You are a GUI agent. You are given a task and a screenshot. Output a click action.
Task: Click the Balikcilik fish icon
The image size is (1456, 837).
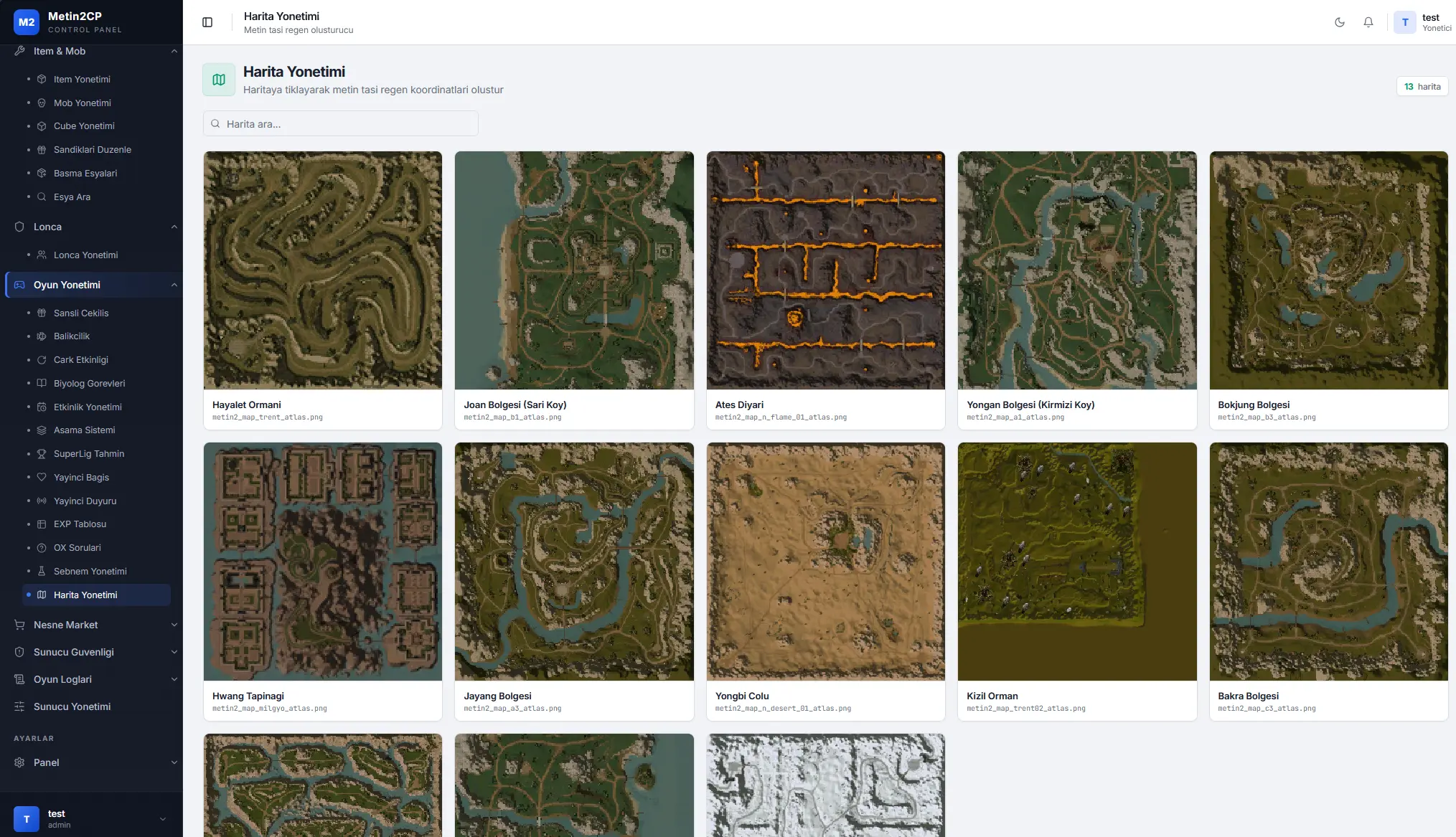[x=42, y=336]
